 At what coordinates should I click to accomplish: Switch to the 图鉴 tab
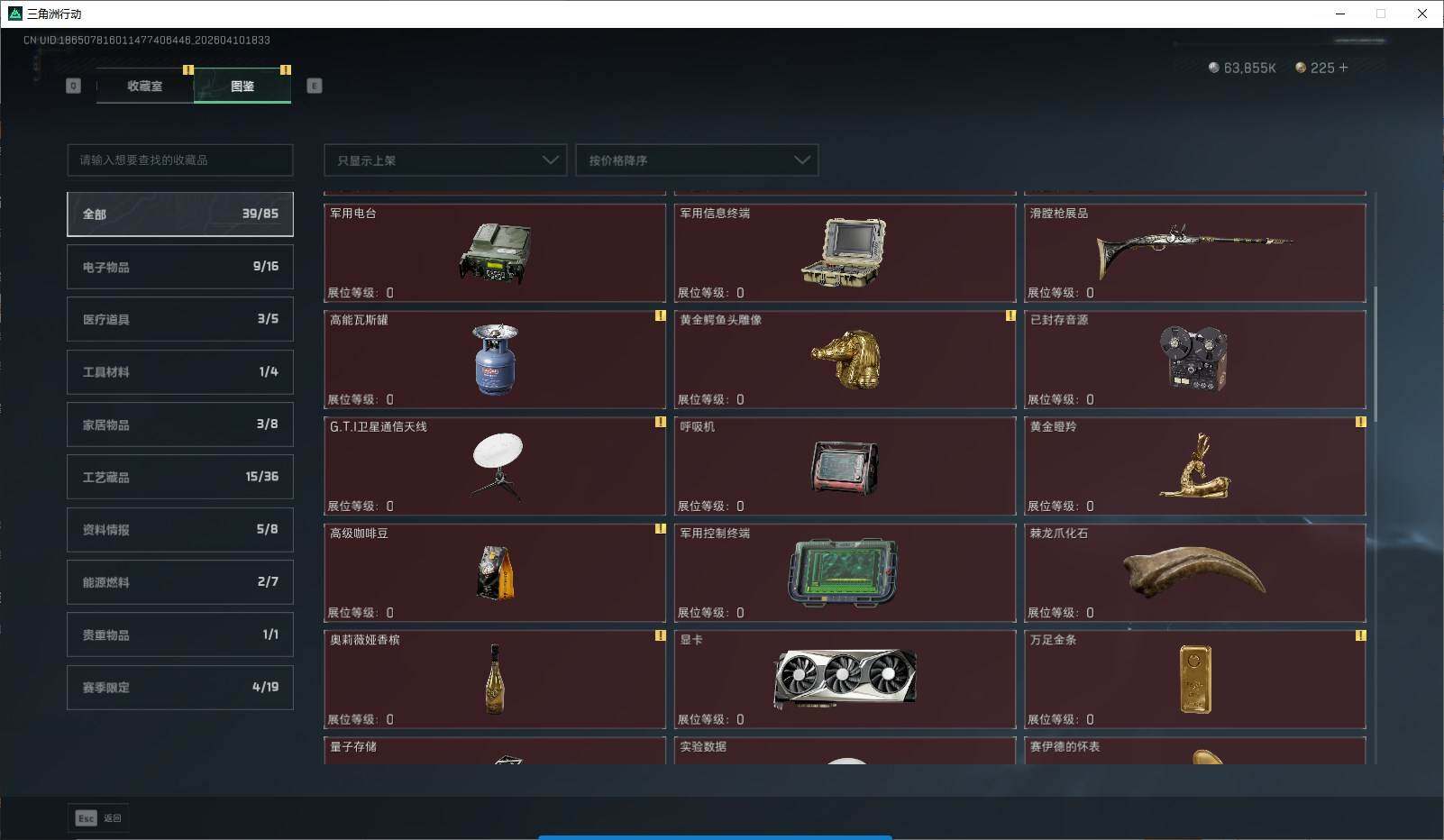243,87
